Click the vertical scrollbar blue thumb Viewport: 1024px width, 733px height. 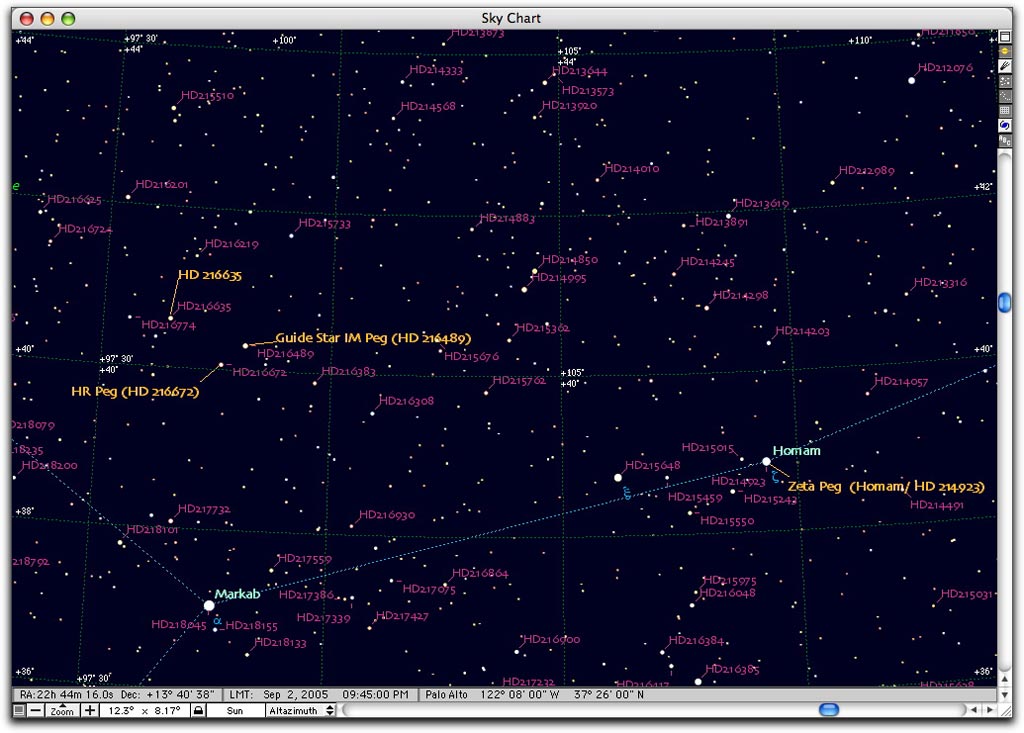pyautogui.click(x=1005, y=302)
